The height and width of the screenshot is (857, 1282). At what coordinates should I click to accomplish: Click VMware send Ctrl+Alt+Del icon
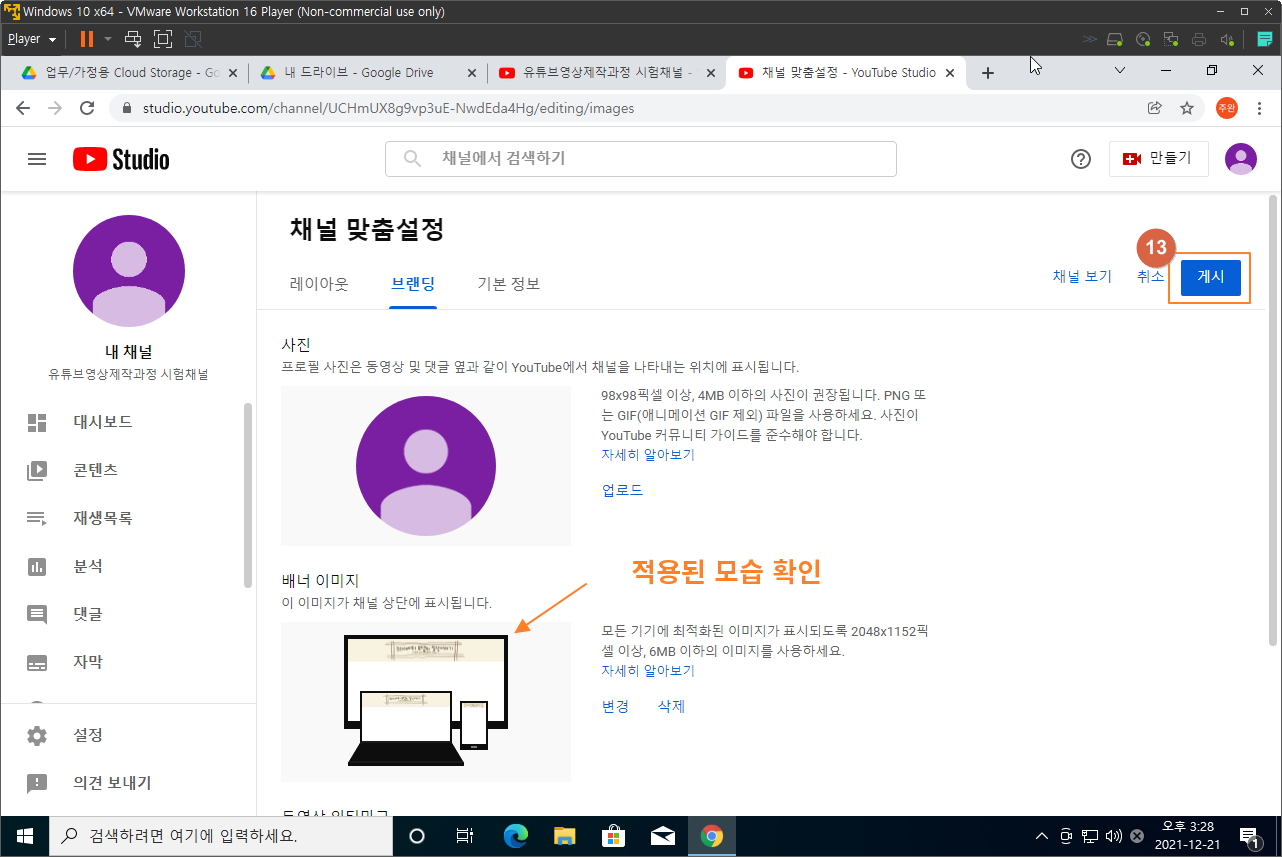133,39
